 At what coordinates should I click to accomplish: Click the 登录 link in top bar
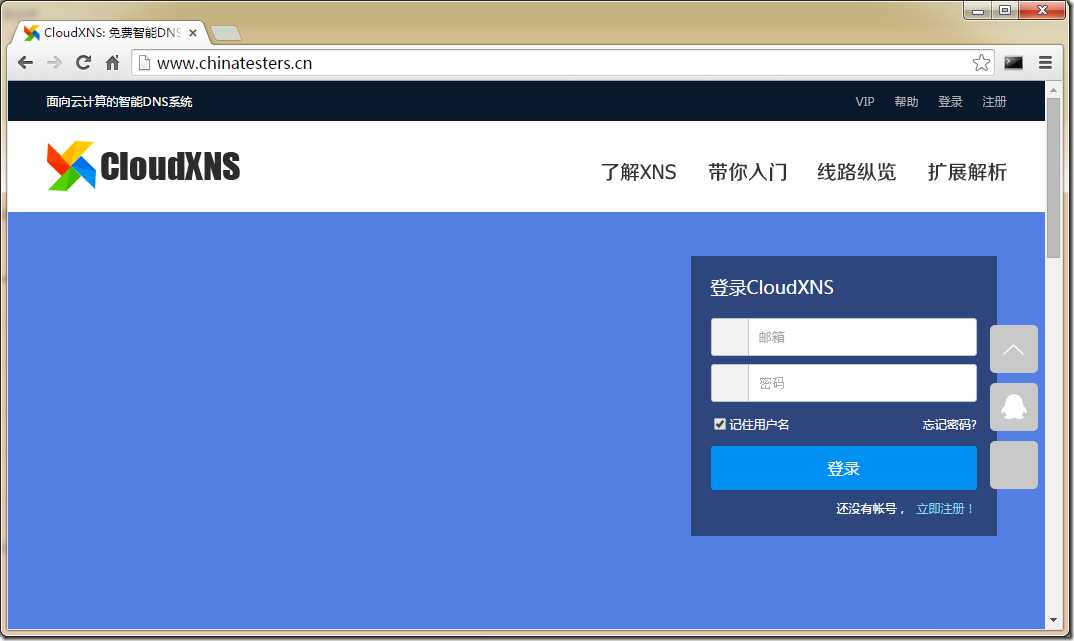[950, 101]
